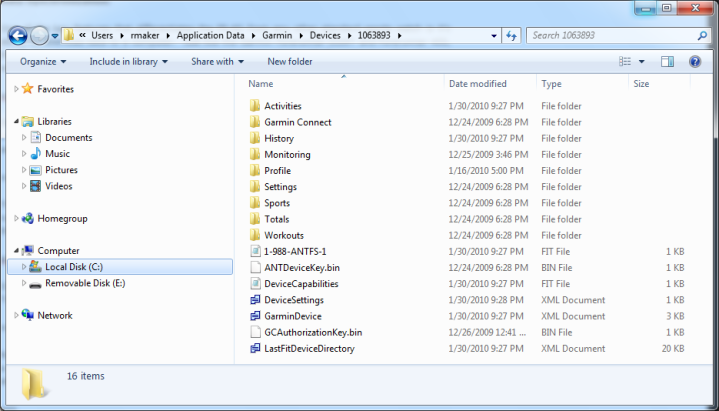Open the view options dropdown arrow
Viewport: 719px width, 411px height.
(642, 61)
